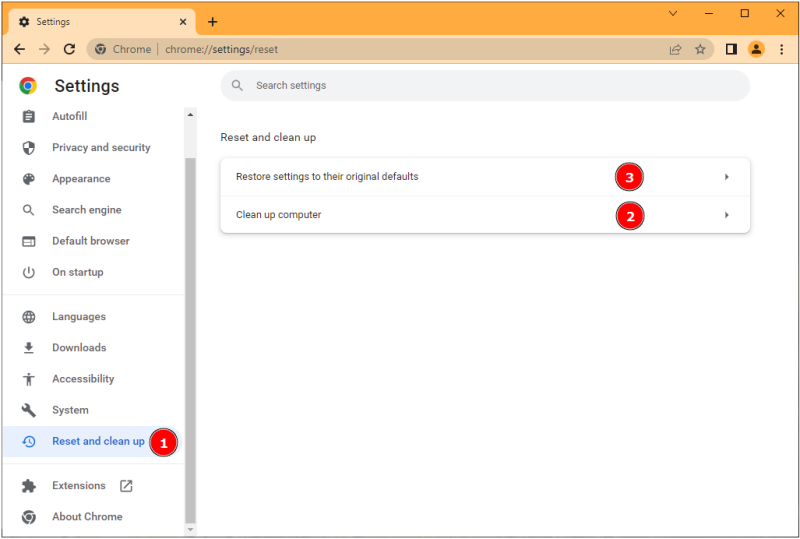Click the Reset and clean up sidebar label
Image resolution: width=800 pixels, height=539 pixels.
tap(98, 441)
